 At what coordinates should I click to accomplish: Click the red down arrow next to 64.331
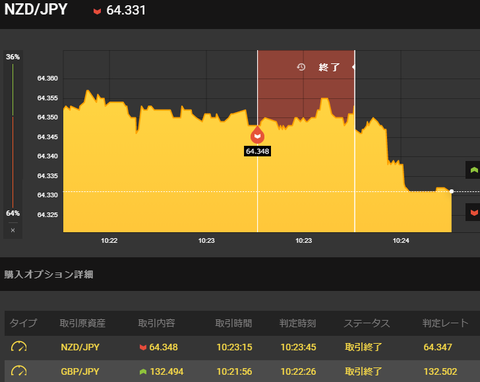97,12
